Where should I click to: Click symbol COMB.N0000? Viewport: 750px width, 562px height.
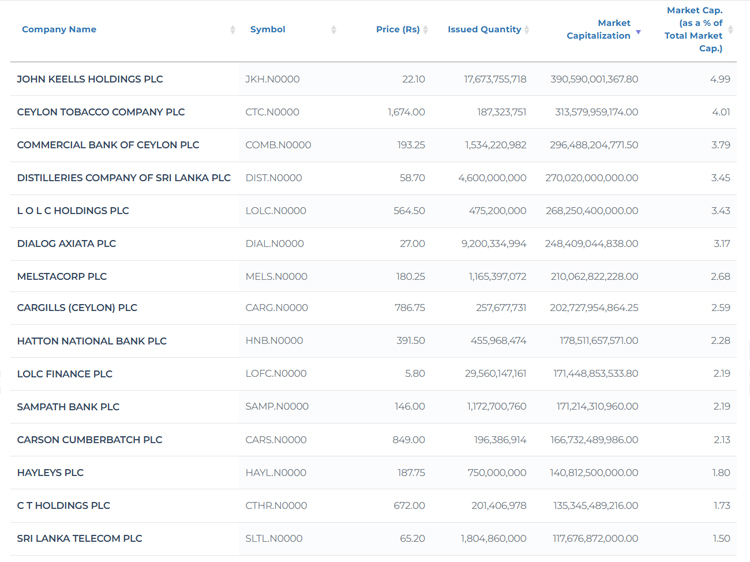coord(278,145)
